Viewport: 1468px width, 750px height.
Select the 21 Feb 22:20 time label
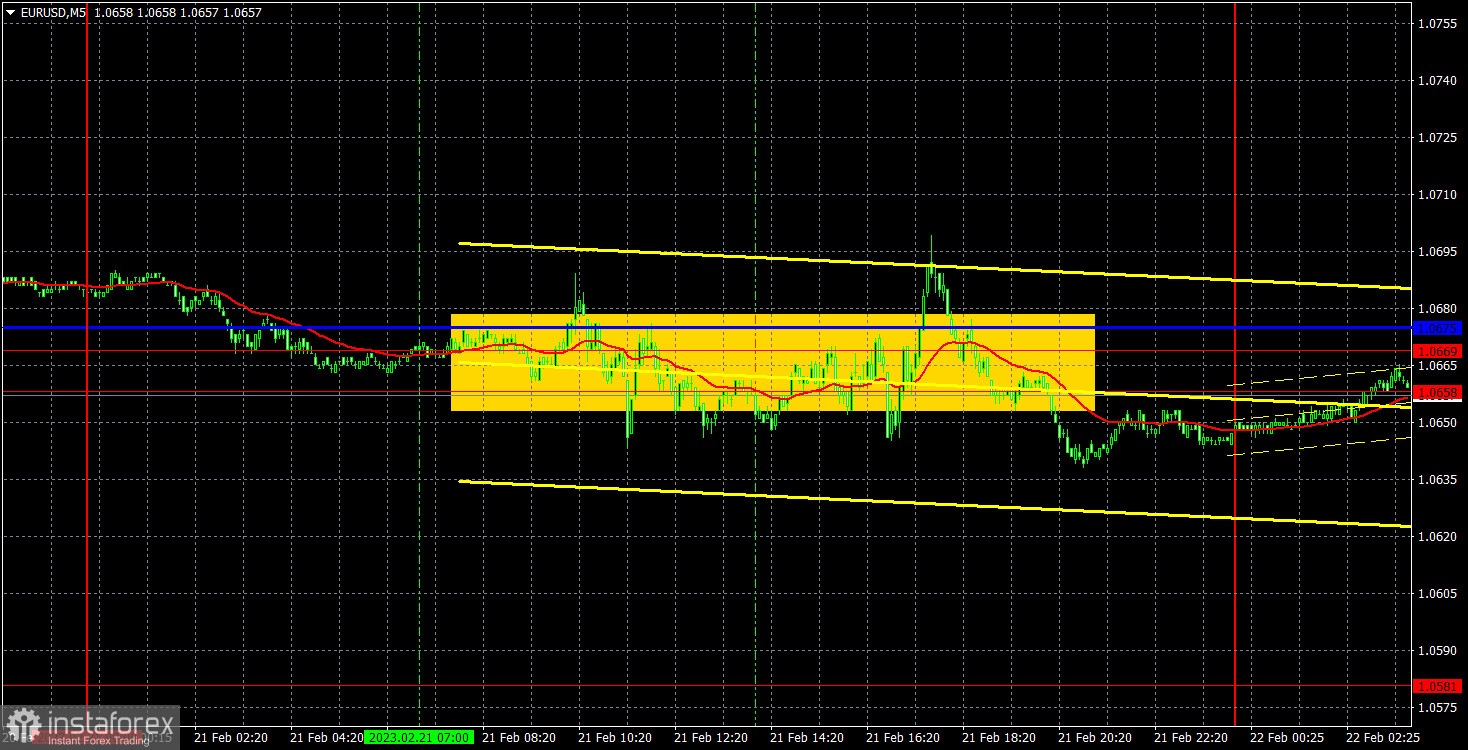[1190, 737]
